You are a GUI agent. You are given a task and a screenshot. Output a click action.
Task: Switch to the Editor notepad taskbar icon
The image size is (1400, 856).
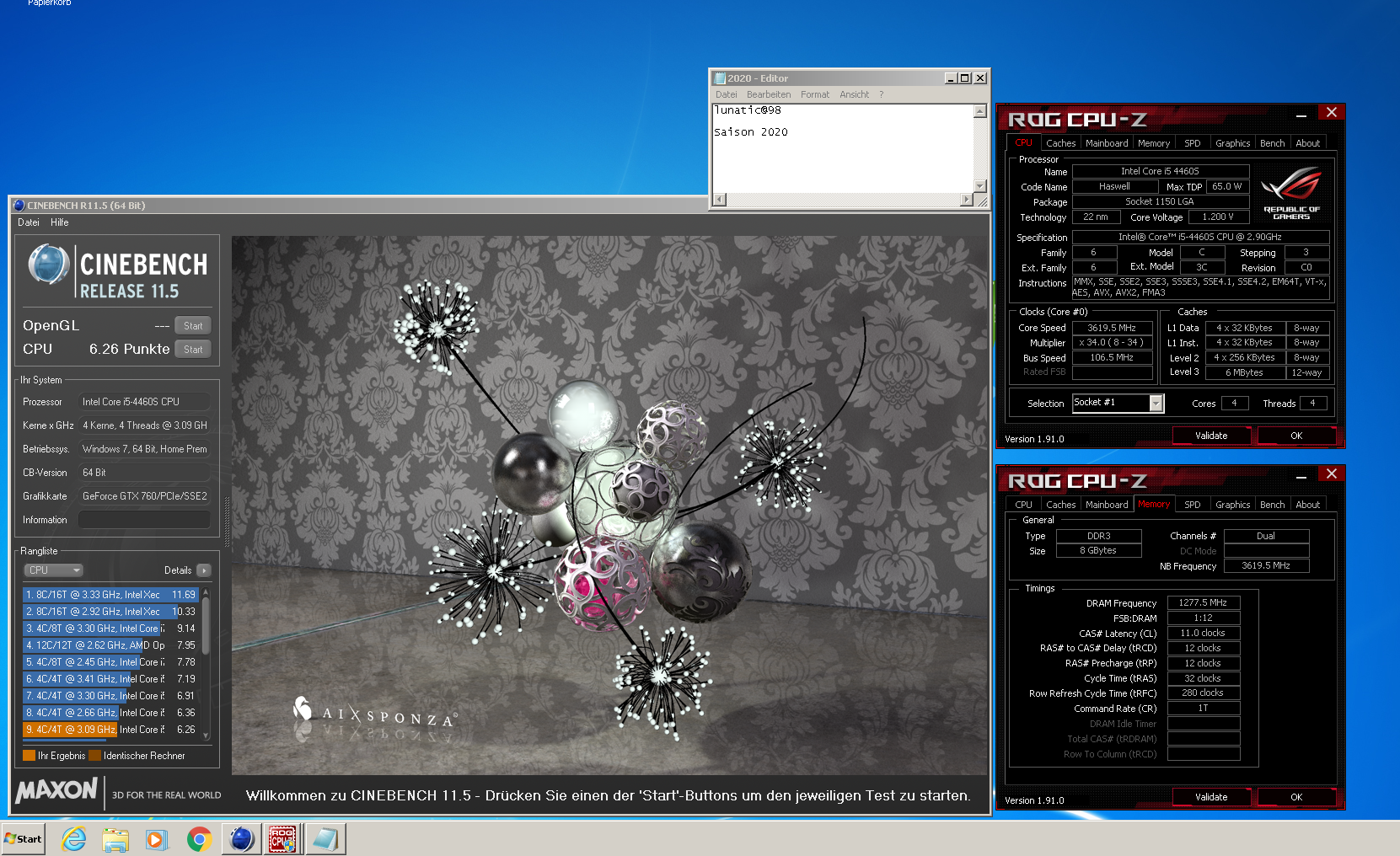[325, 839]
